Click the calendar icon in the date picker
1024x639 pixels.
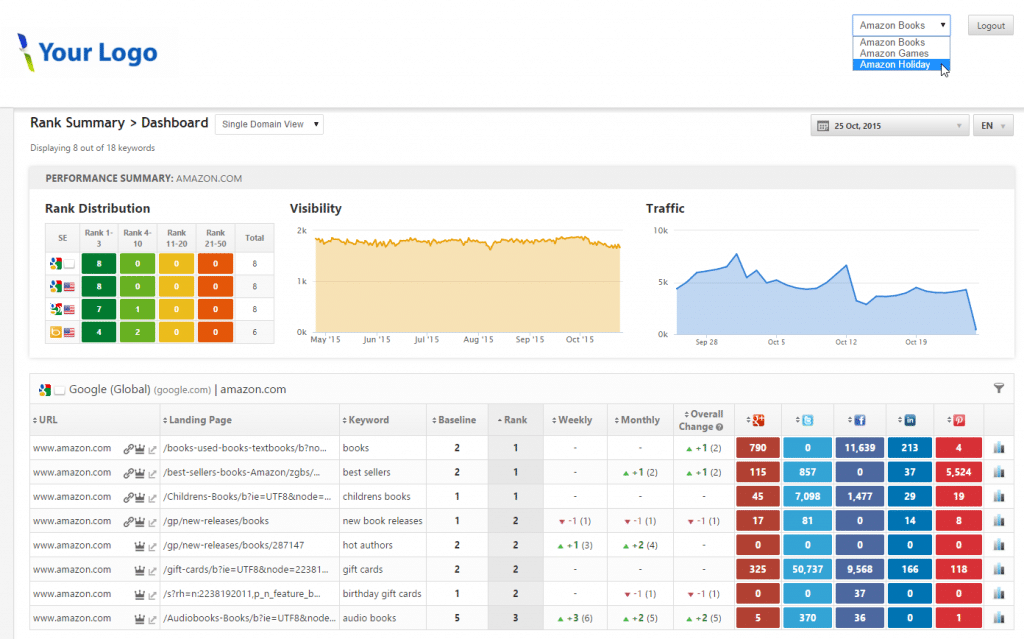[823, 126]
